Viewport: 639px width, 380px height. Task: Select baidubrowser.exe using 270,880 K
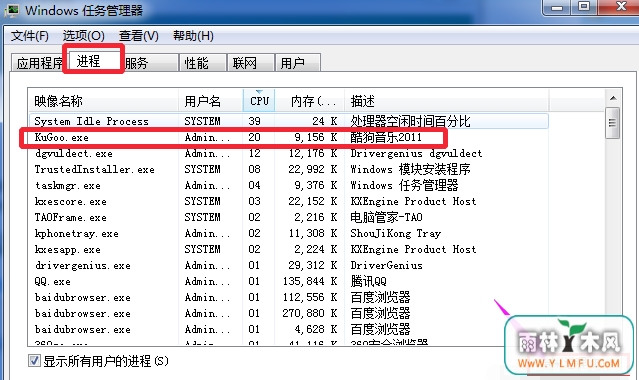[x=289, y=313]
